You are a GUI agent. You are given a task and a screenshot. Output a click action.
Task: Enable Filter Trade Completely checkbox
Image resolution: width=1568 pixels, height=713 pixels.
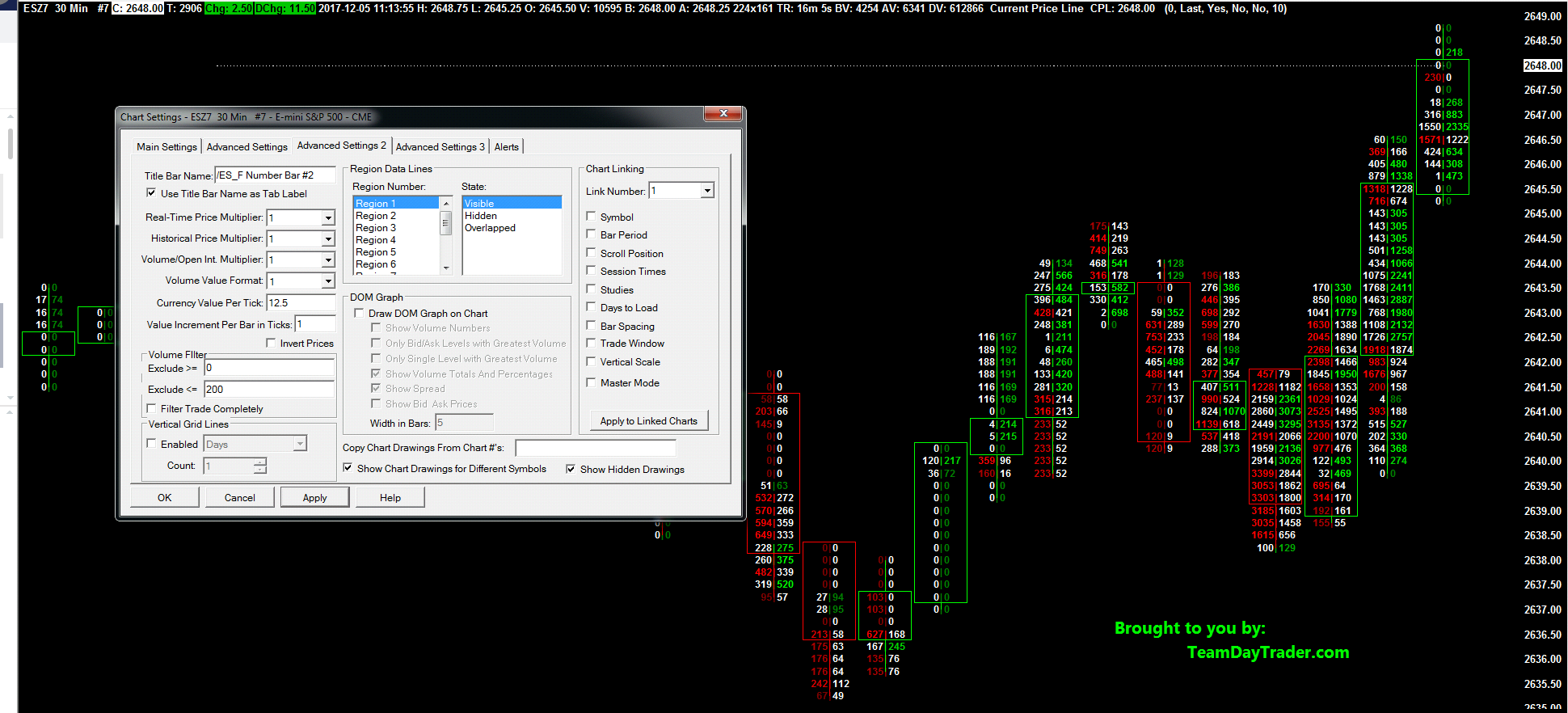151,408
